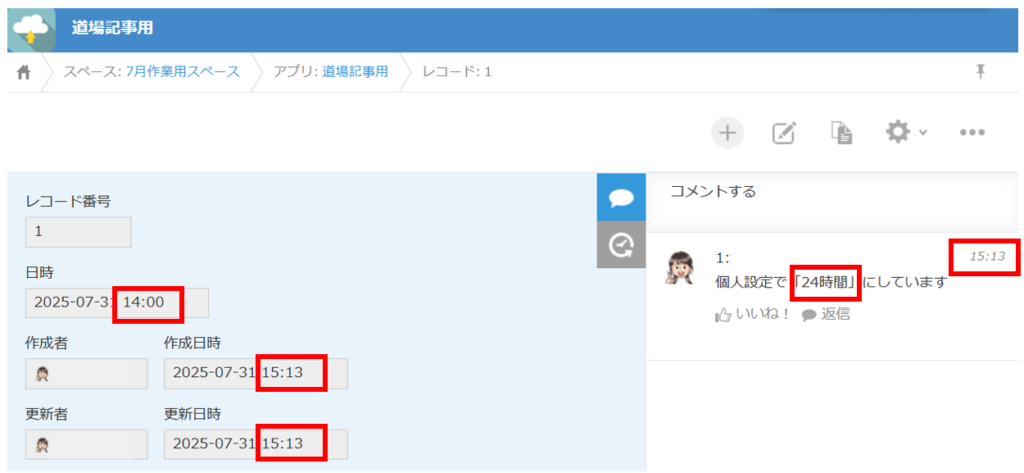The width and height of the screenshot is (1024, 473).
Task: Add a new record with plus icon
Action: click(x=728, y=133)
